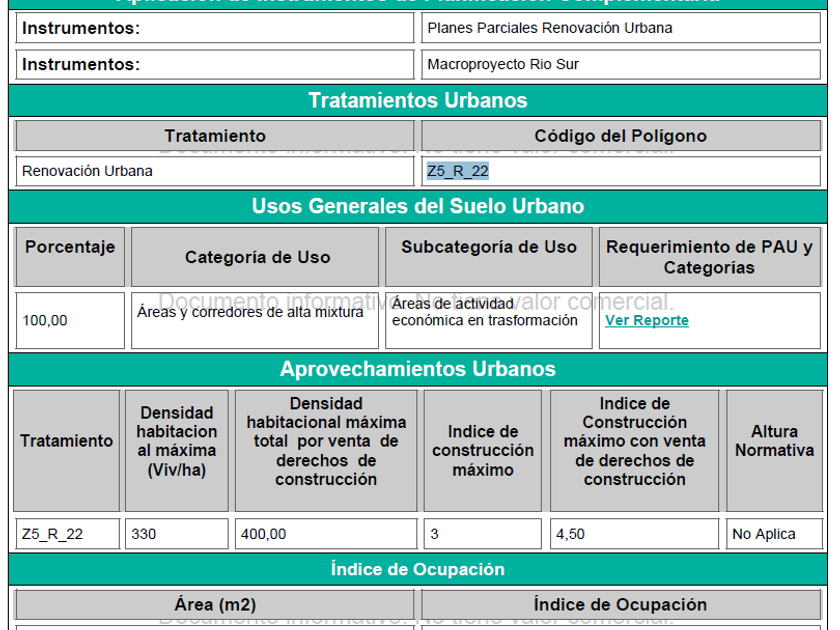Click Z5_R_22 in the Aprovechamientos row
This screenshot has width=840, height=630.
pyautogui.click(x=67, y=534)
